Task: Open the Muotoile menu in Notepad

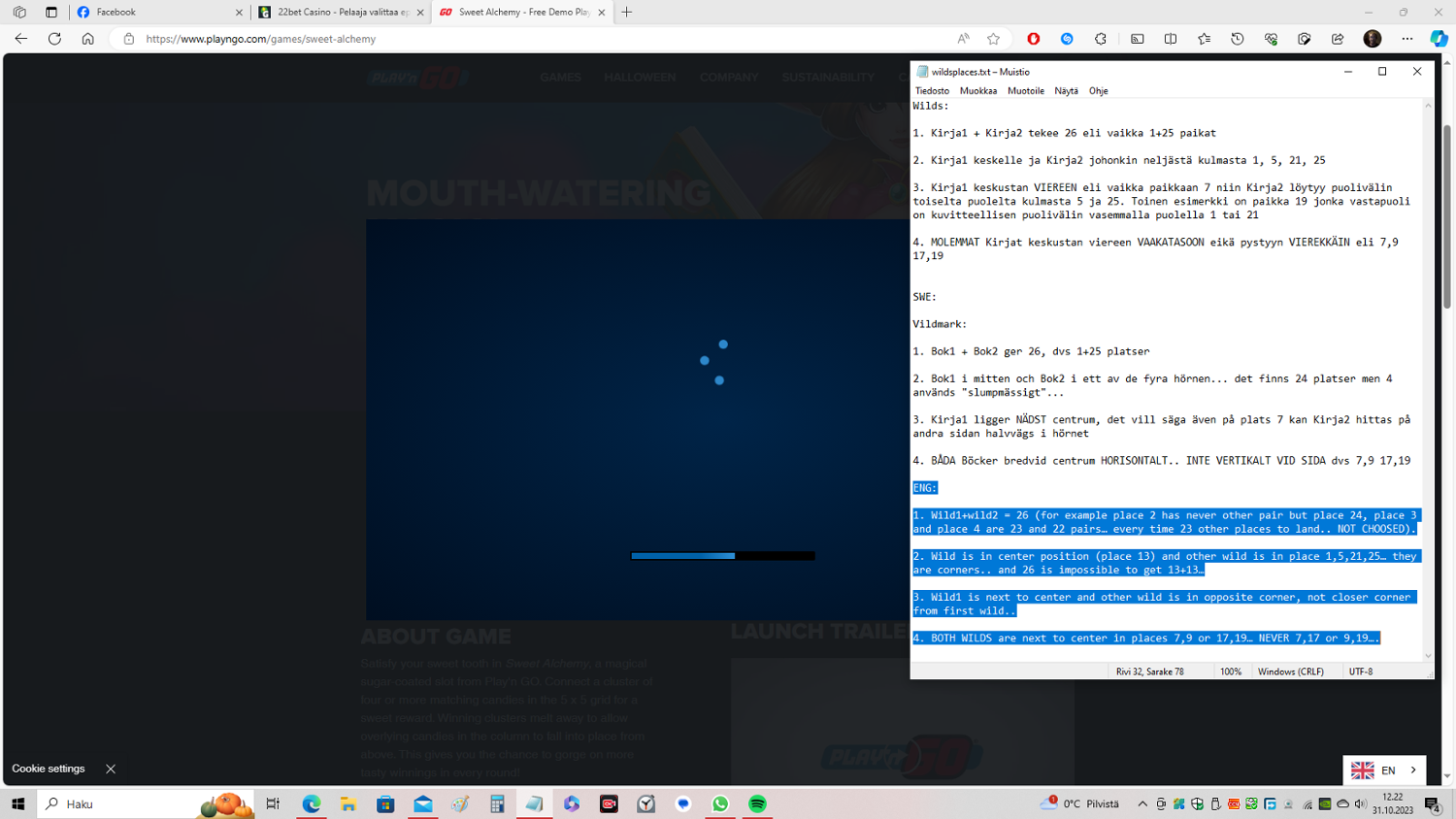Action: (x=1025, y=90)
